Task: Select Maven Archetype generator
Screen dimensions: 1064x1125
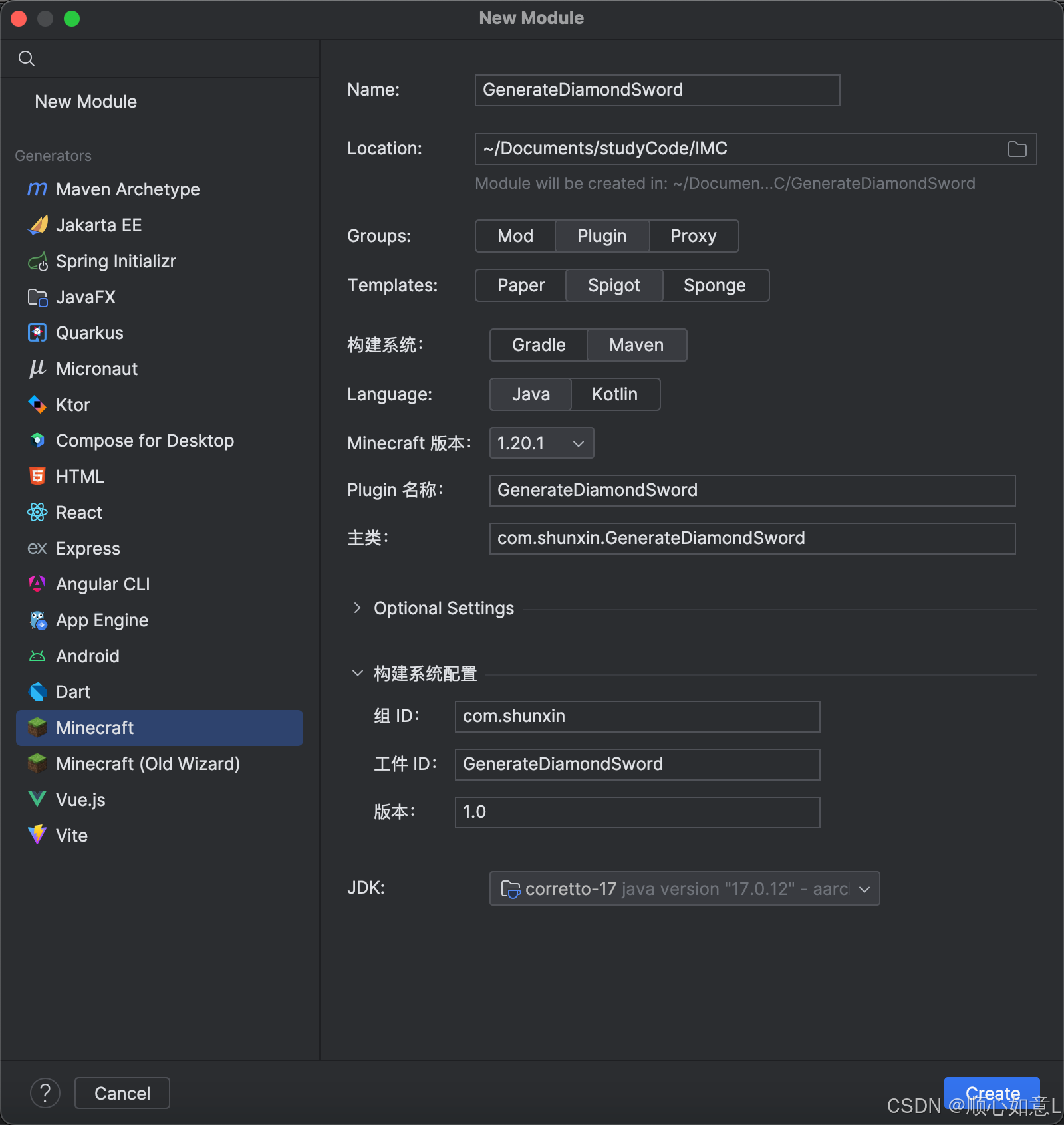Action: 160,189
